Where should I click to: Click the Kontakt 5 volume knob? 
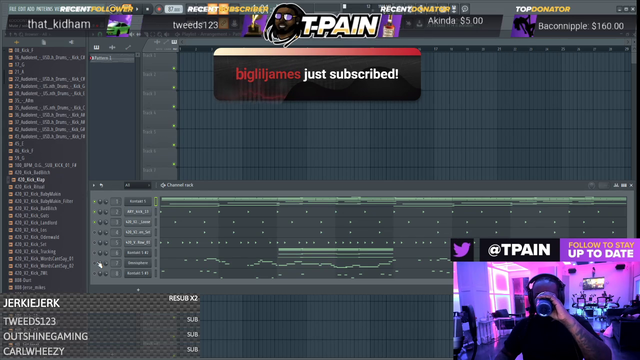click(106, 202)
